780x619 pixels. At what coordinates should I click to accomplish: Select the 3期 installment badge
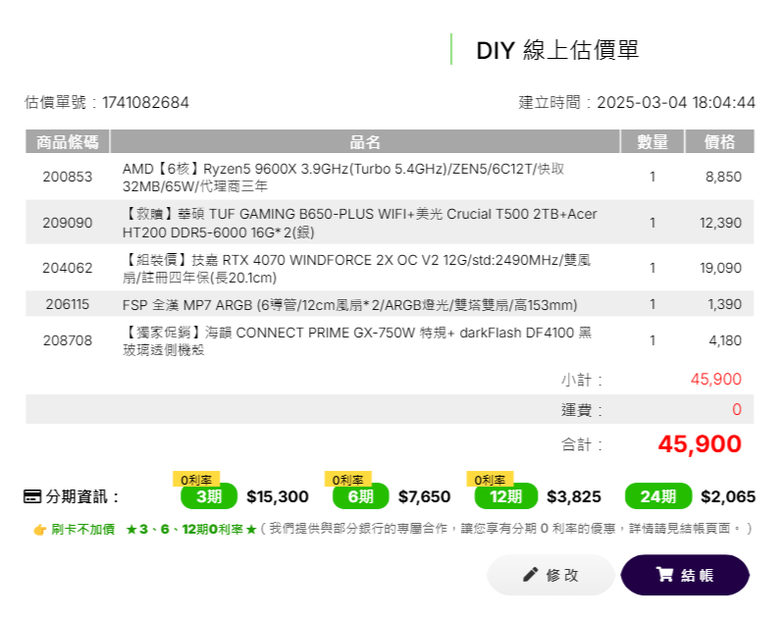click(209, 496)
